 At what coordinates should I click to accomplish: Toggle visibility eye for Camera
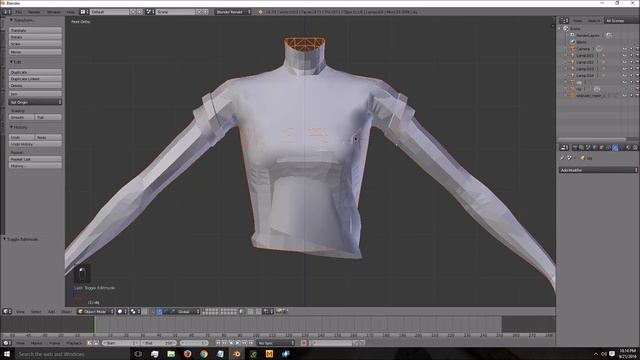point(624,49)
